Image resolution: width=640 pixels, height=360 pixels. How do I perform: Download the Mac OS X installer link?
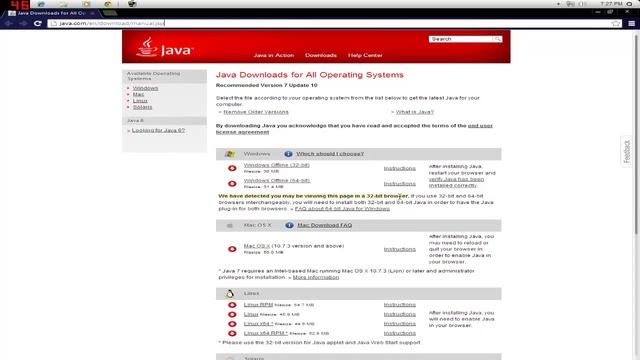click(257, 246)
